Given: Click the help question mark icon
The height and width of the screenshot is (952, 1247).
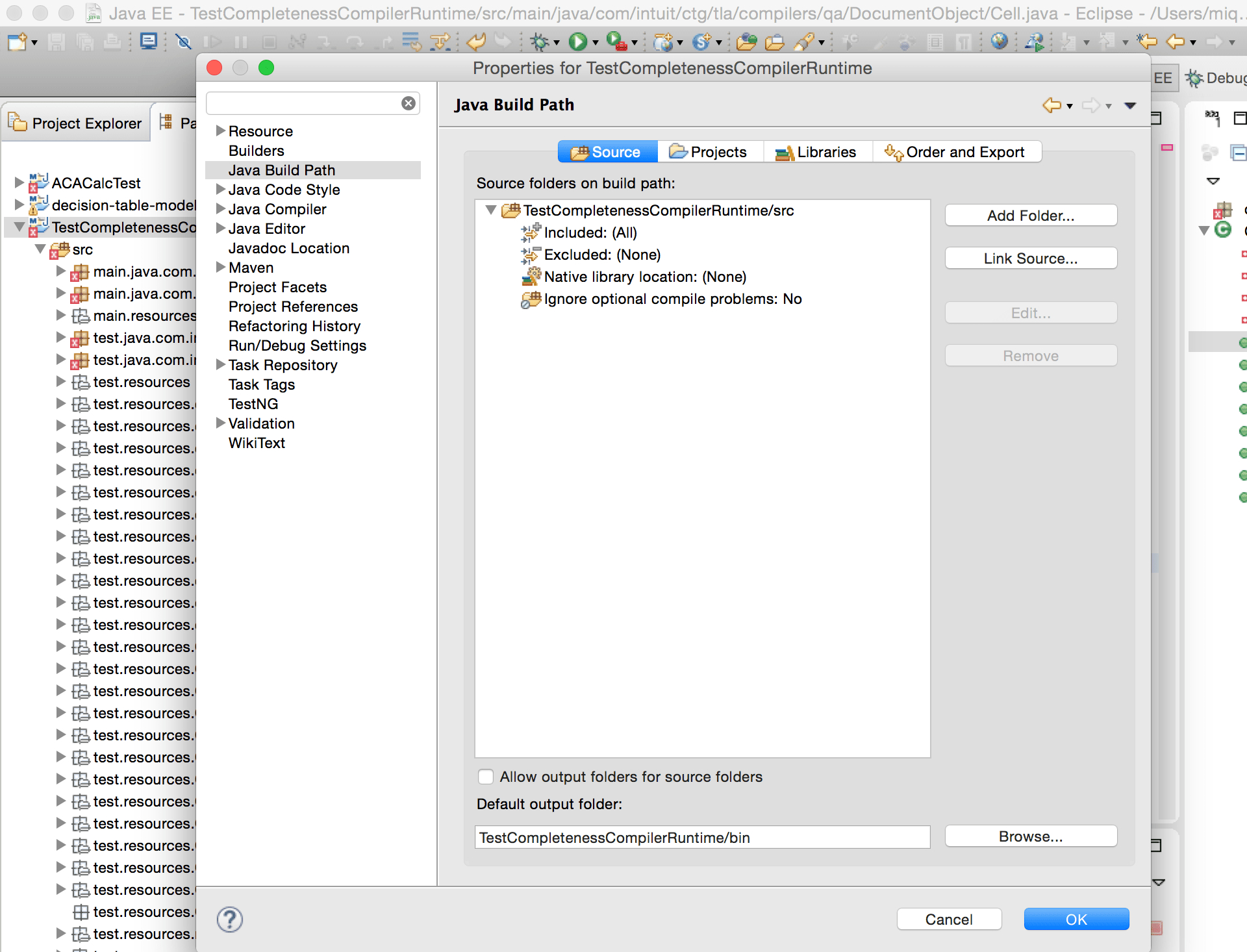Looking at the screenshot, I should [x=230, y=920].
